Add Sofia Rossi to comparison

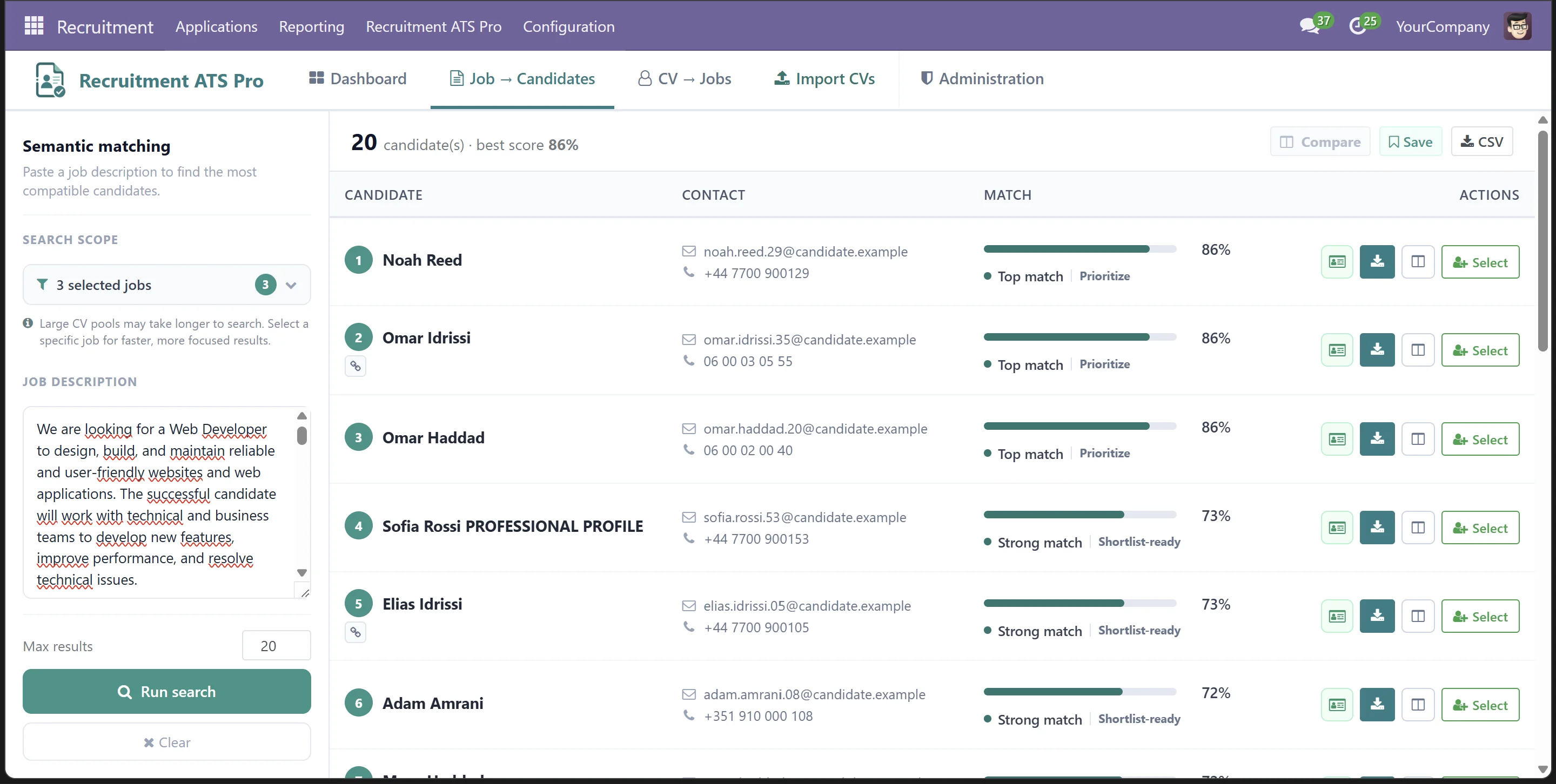coord(1417,528)
